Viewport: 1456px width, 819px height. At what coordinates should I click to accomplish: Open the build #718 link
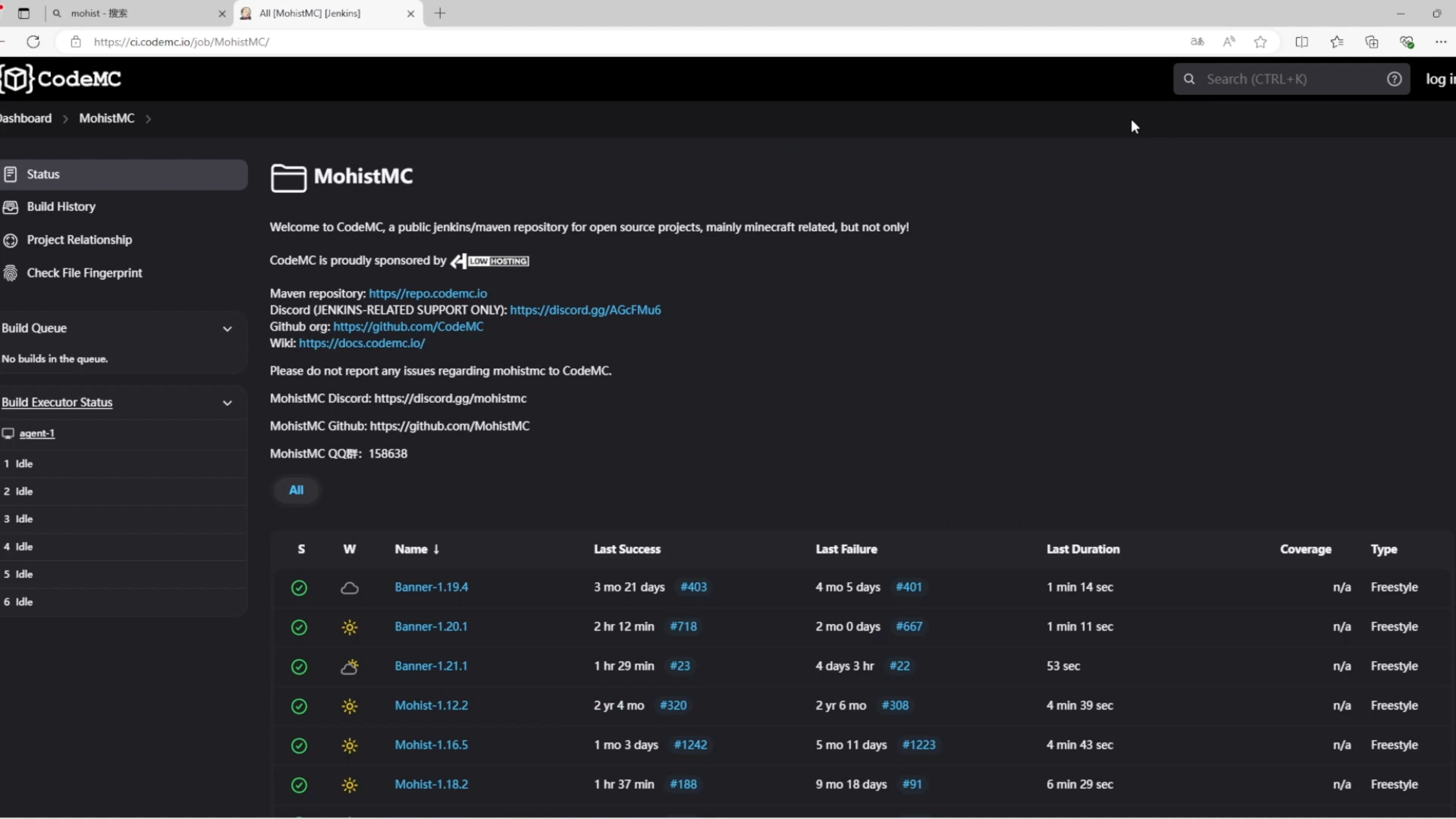click(x=683, y=627)
